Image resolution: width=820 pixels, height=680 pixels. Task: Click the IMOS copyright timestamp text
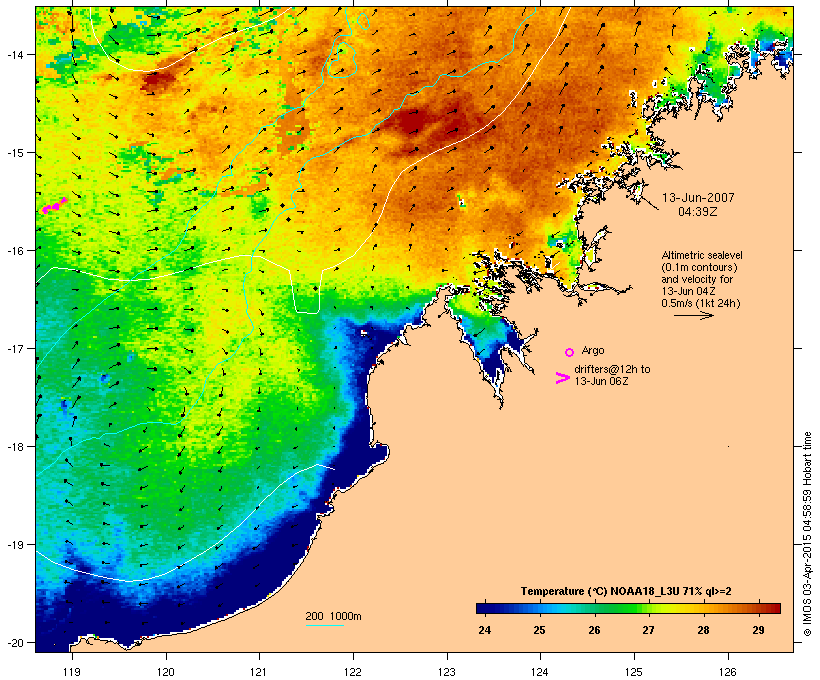click(x=807, y=534)
